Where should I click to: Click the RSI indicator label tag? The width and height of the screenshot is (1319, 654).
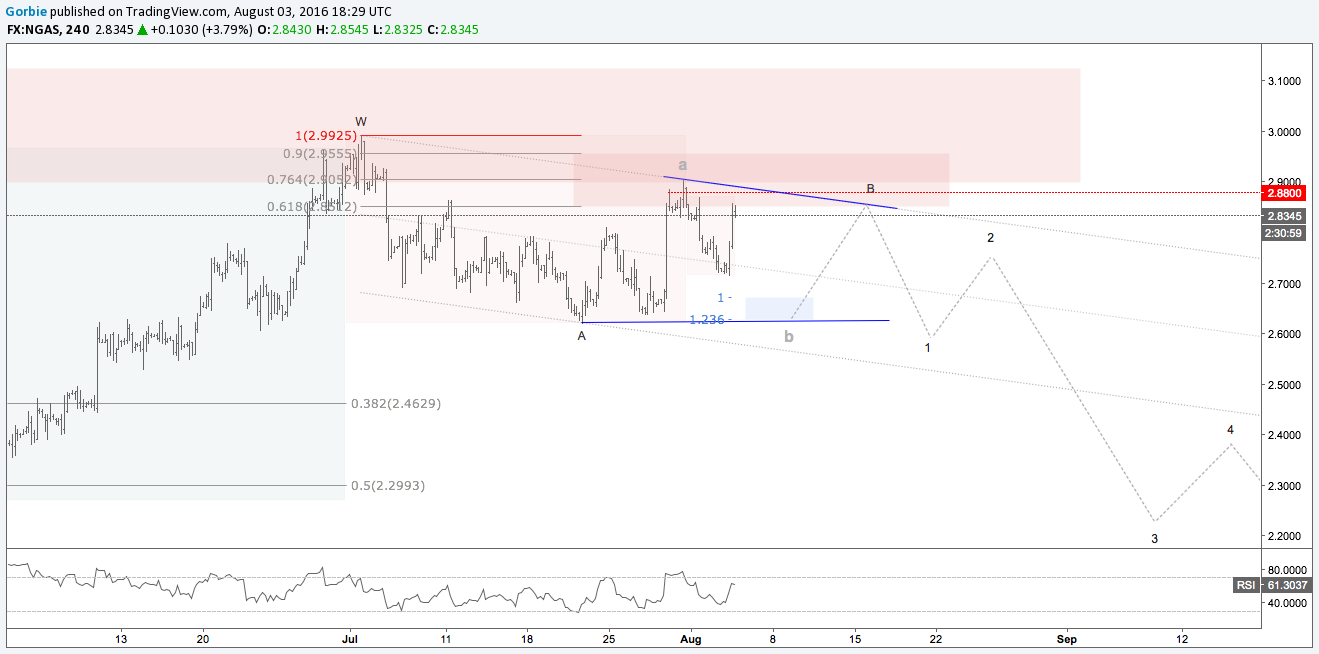point(1245,585)
